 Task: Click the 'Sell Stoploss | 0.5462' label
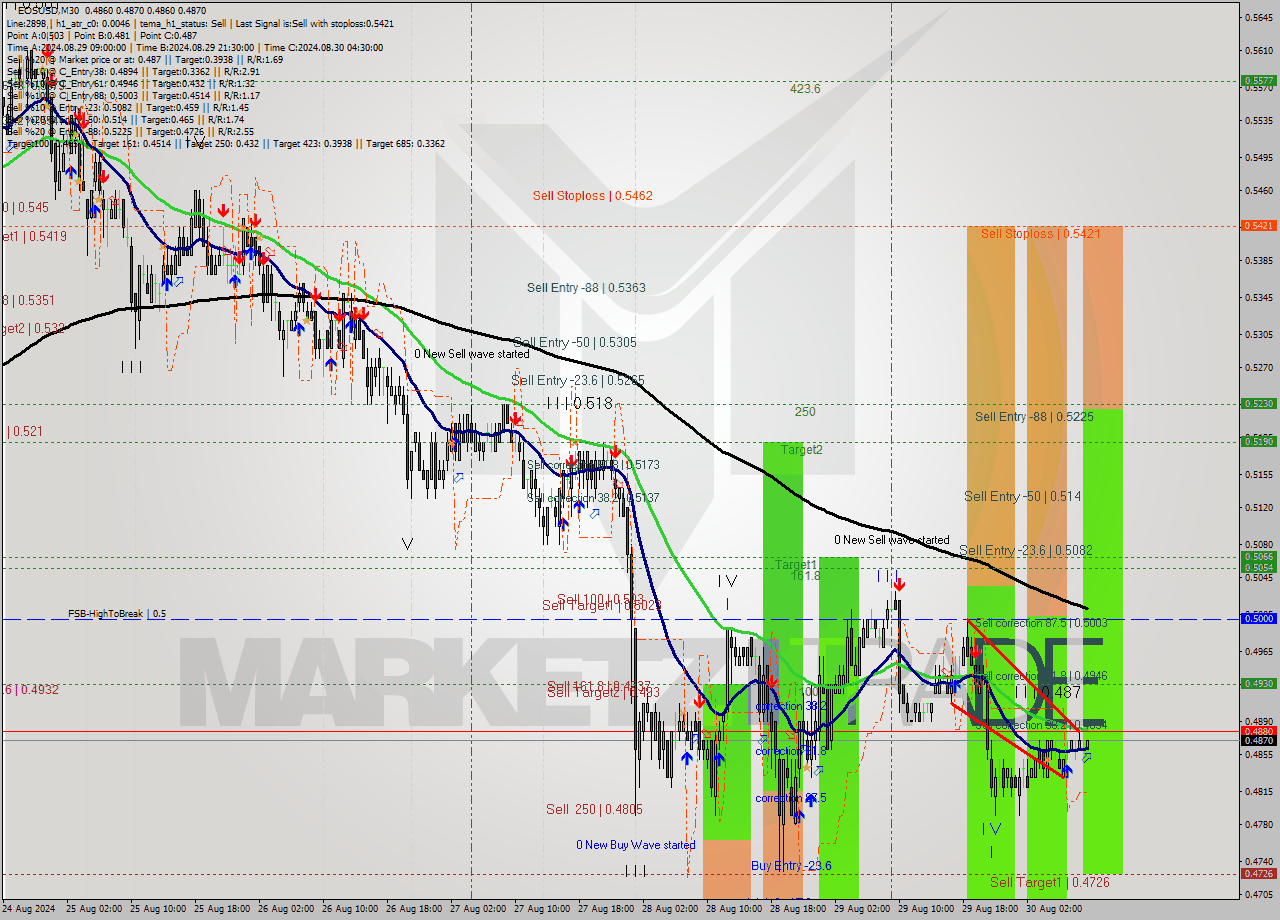tap(592, 196)
